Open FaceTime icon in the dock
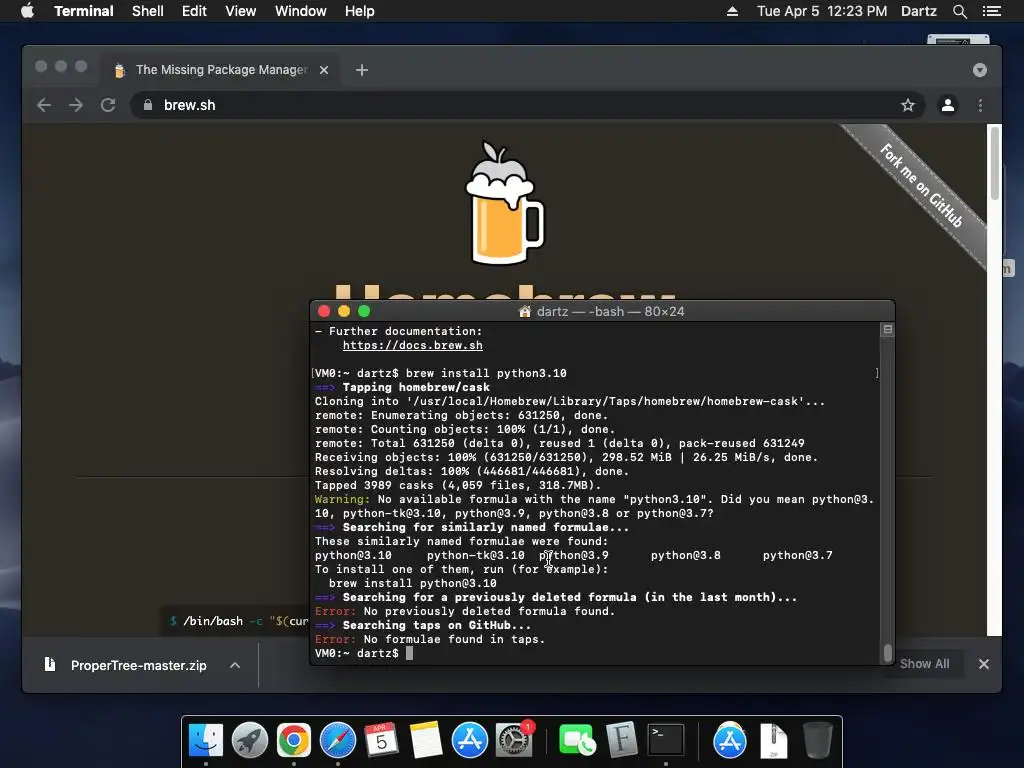Screen dimensions: 1024x768 click(577, 740)
